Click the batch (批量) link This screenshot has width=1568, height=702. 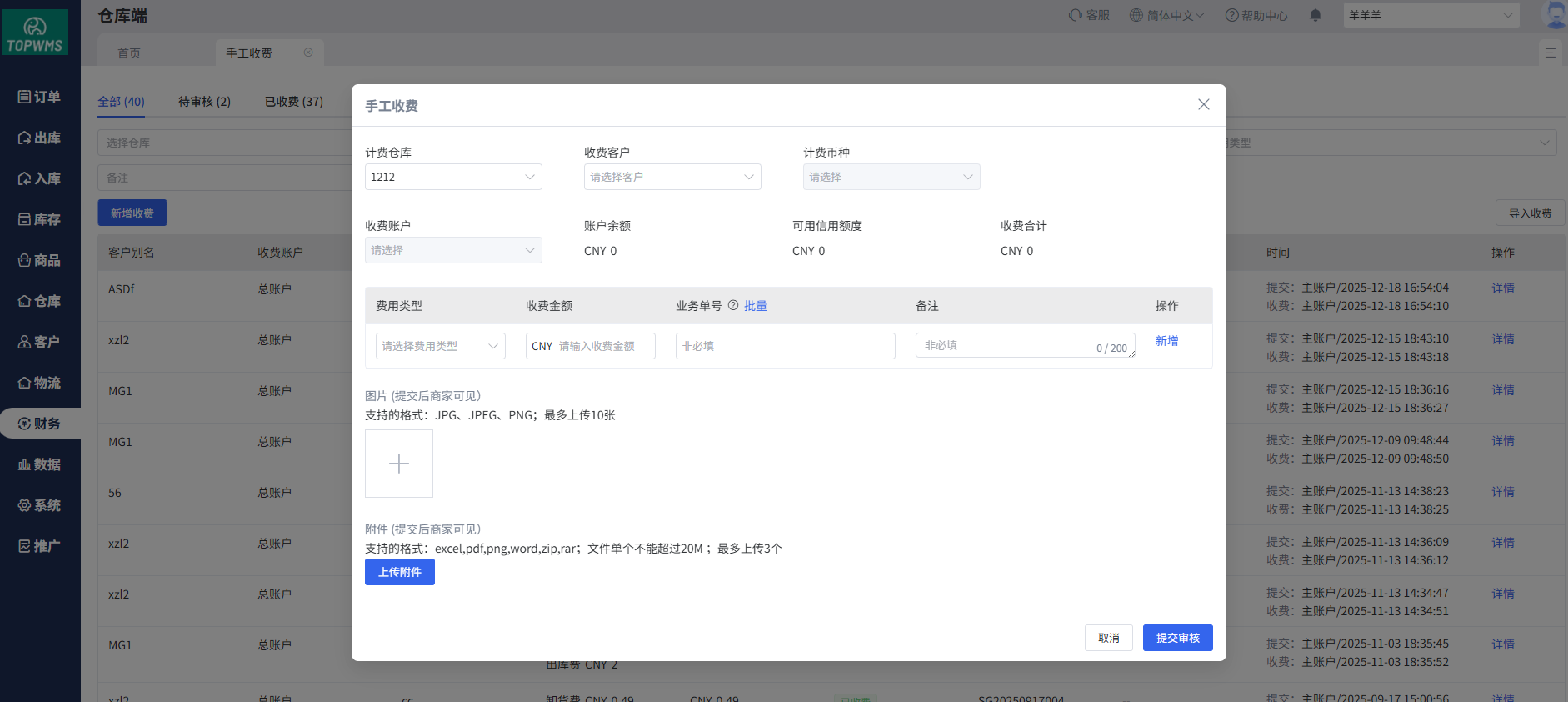756,306
